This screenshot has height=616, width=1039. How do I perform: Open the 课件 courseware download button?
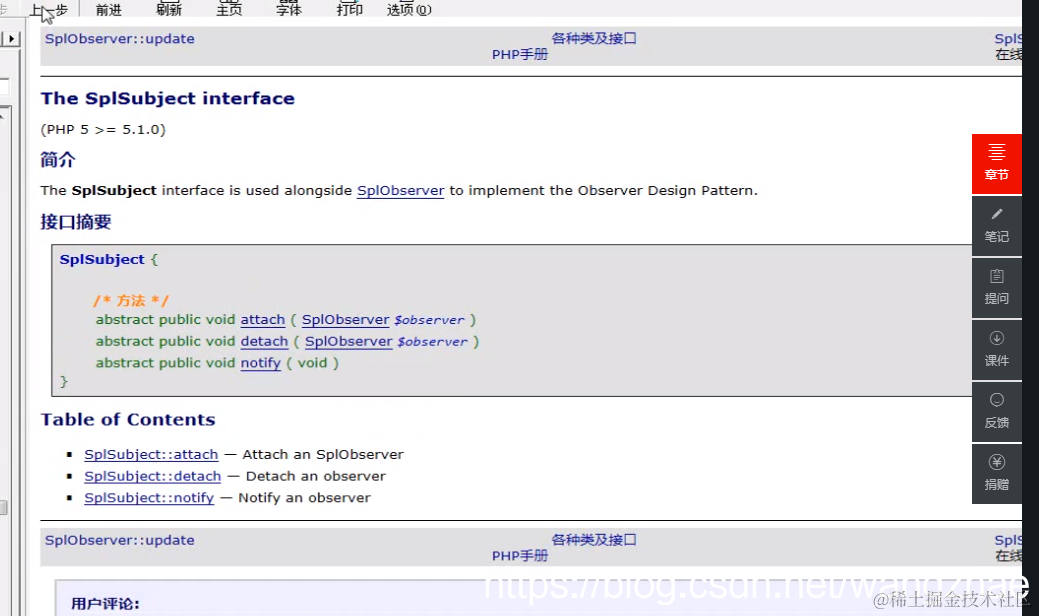tap(997, 350)
